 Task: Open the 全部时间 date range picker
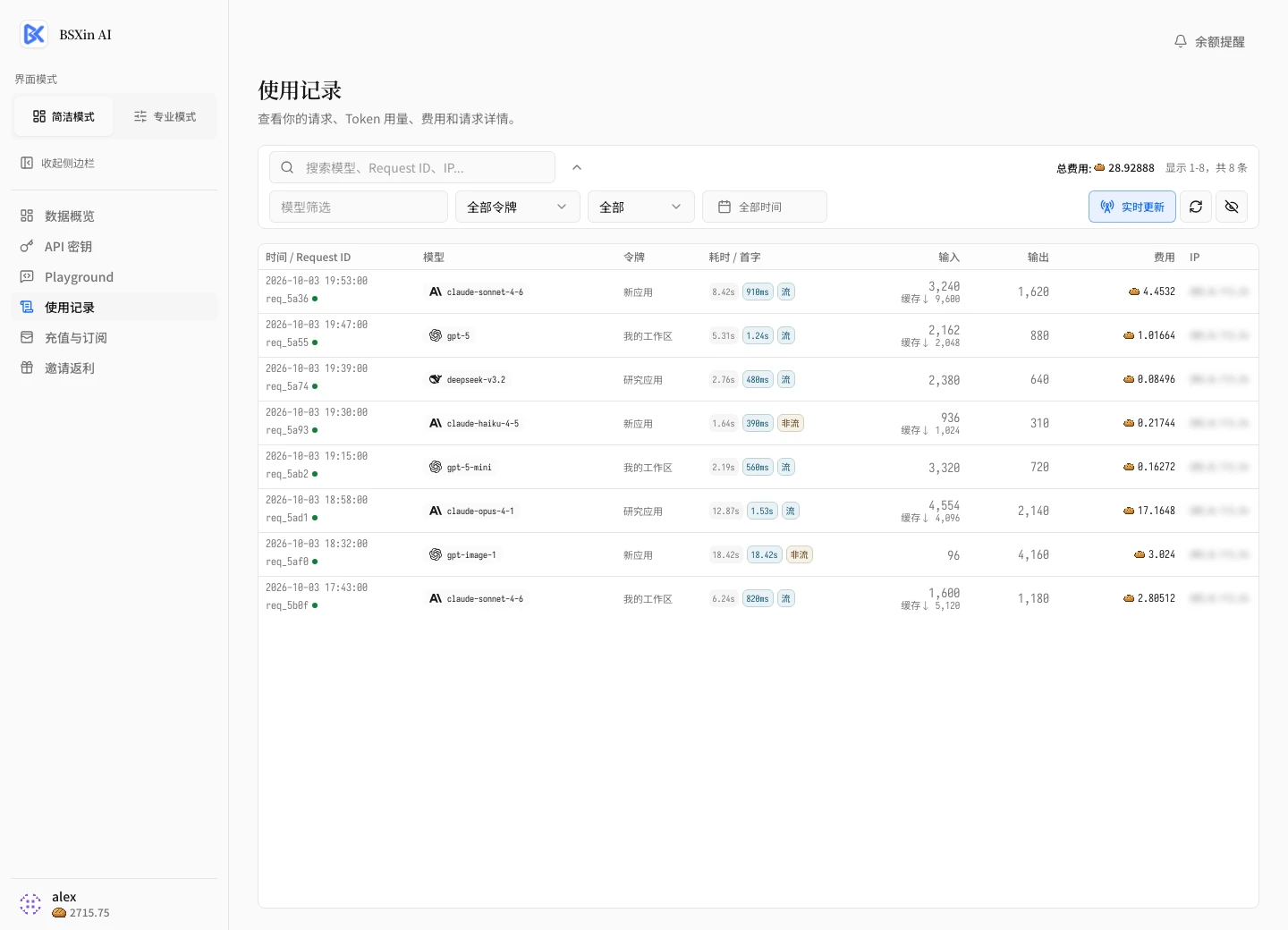pos(765,207)
